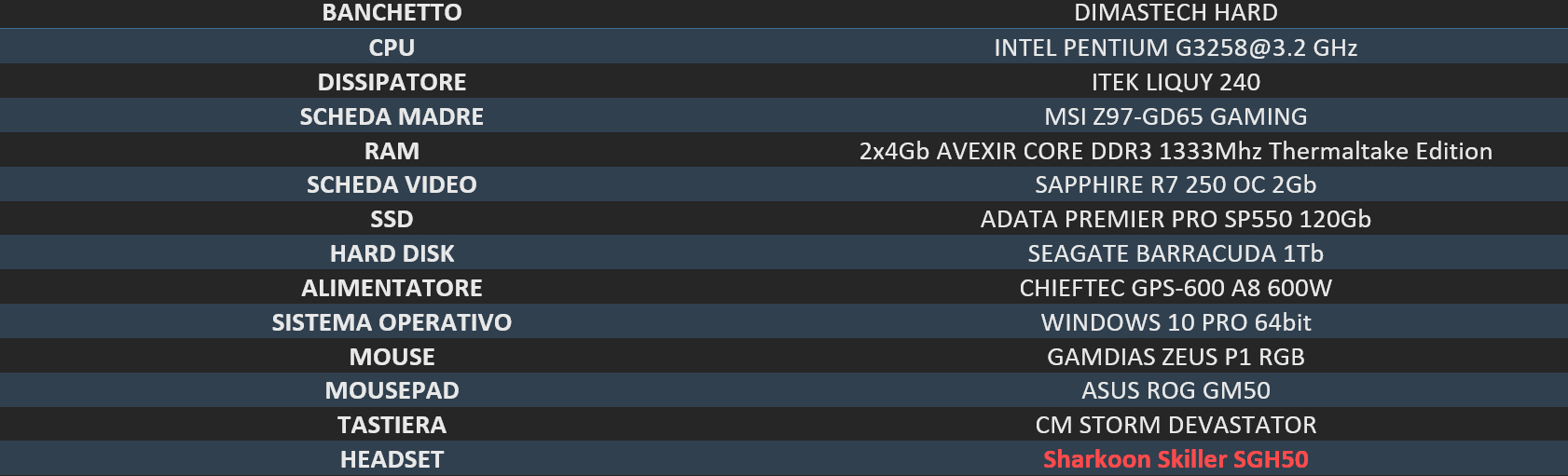Select the DIMASTECH HARD value
1568x476 pixels.
click(1176, 13)
